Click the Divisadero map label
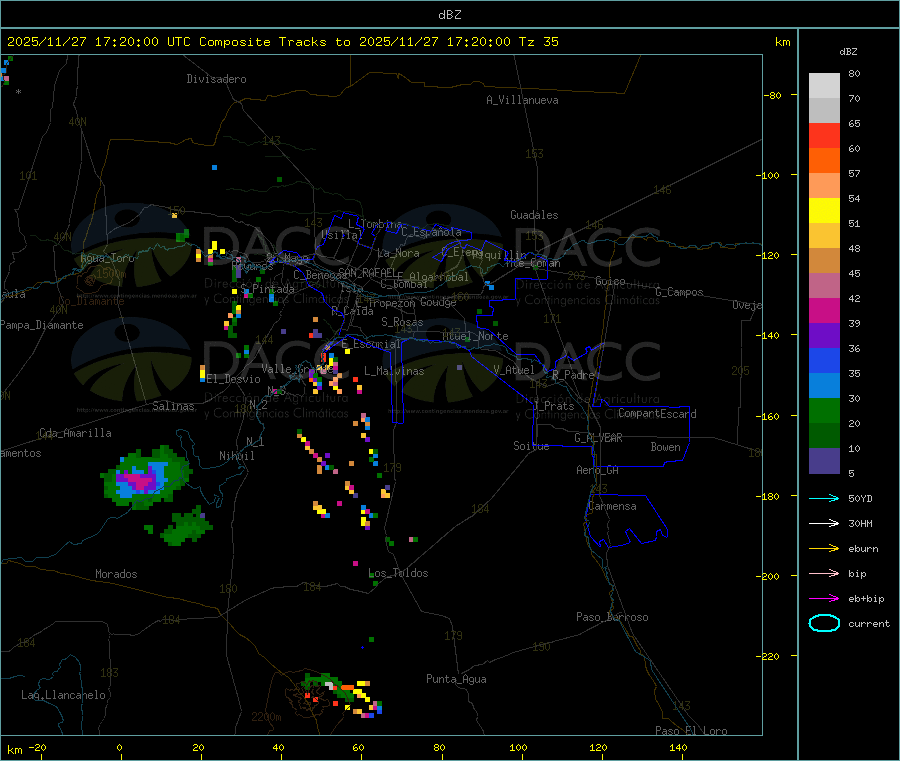This screenshot has width=900, height=761. coord(216,79)
